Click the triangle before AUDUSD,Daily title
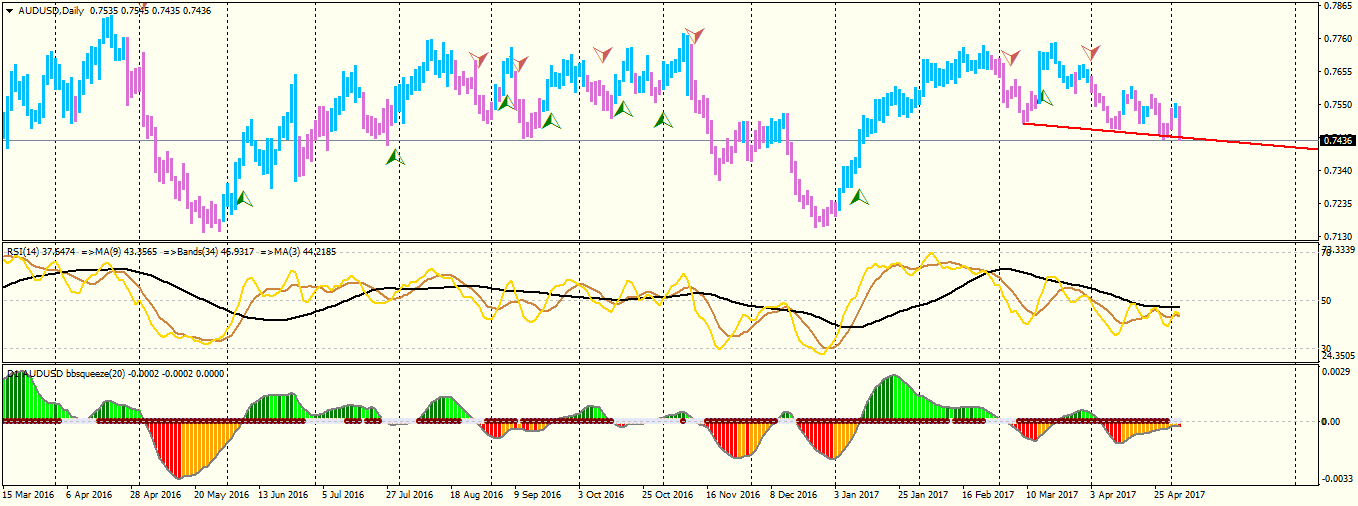1358x506 pixels. [10, 10]
